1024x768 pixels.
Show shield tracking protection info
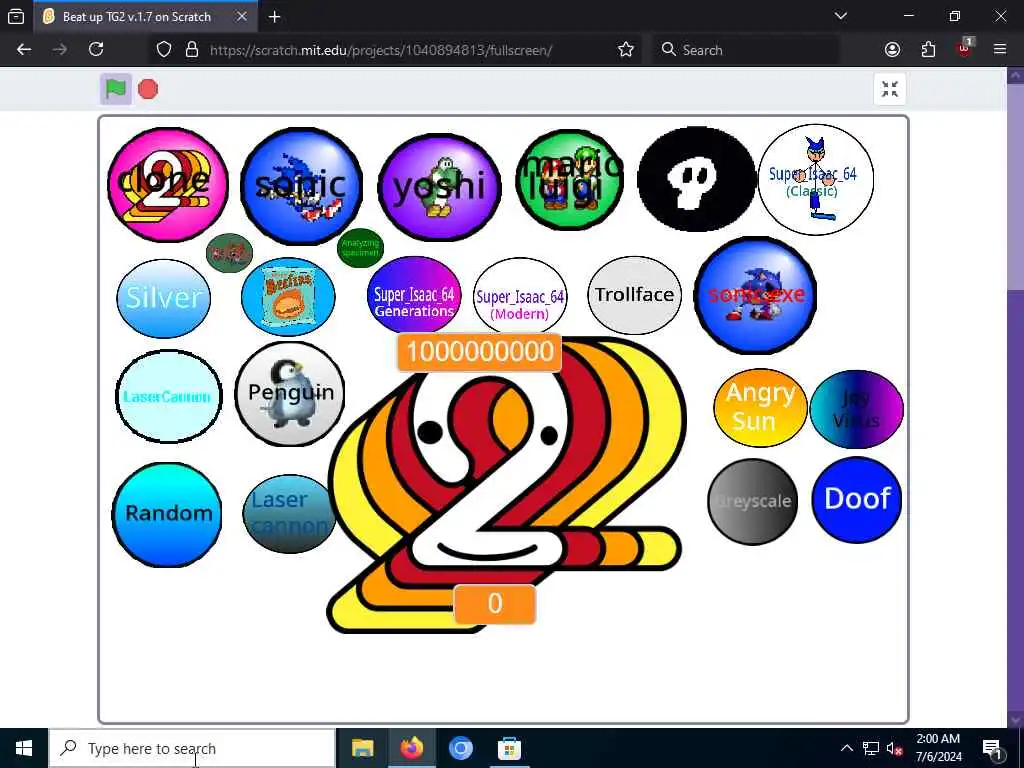click(164, 50)
